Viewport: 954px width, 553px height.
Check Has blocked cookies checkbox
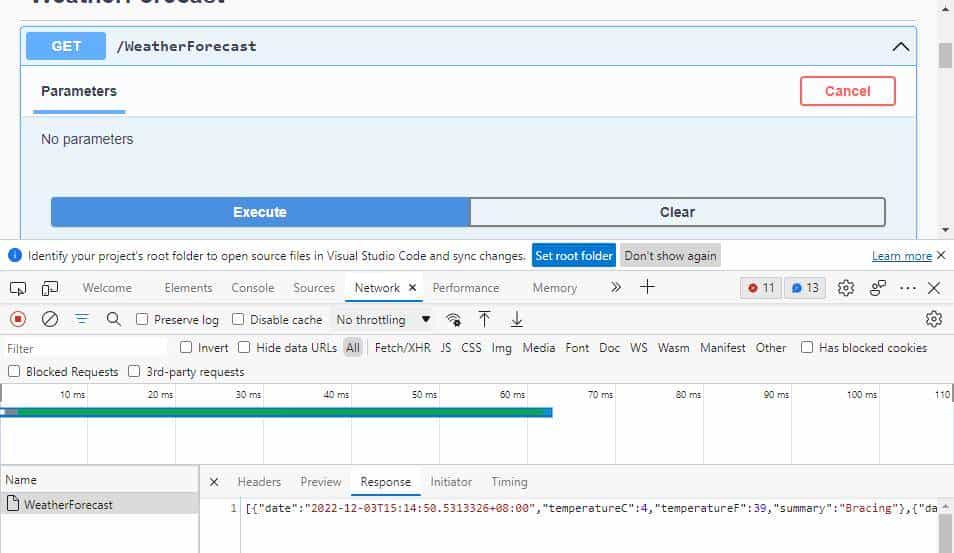807,347
